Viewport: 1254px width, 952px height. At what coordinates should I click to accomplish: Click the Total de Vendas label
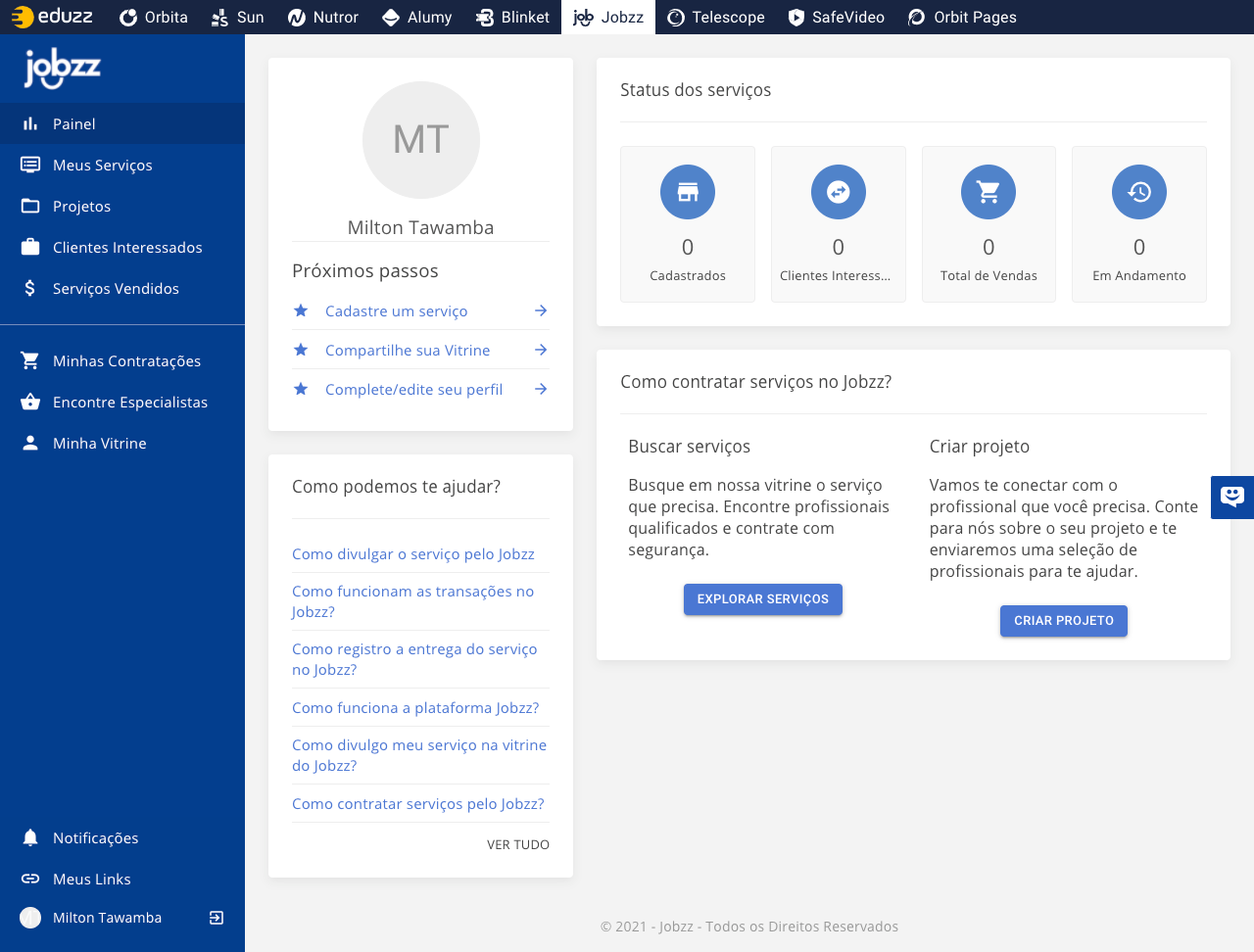989,275
